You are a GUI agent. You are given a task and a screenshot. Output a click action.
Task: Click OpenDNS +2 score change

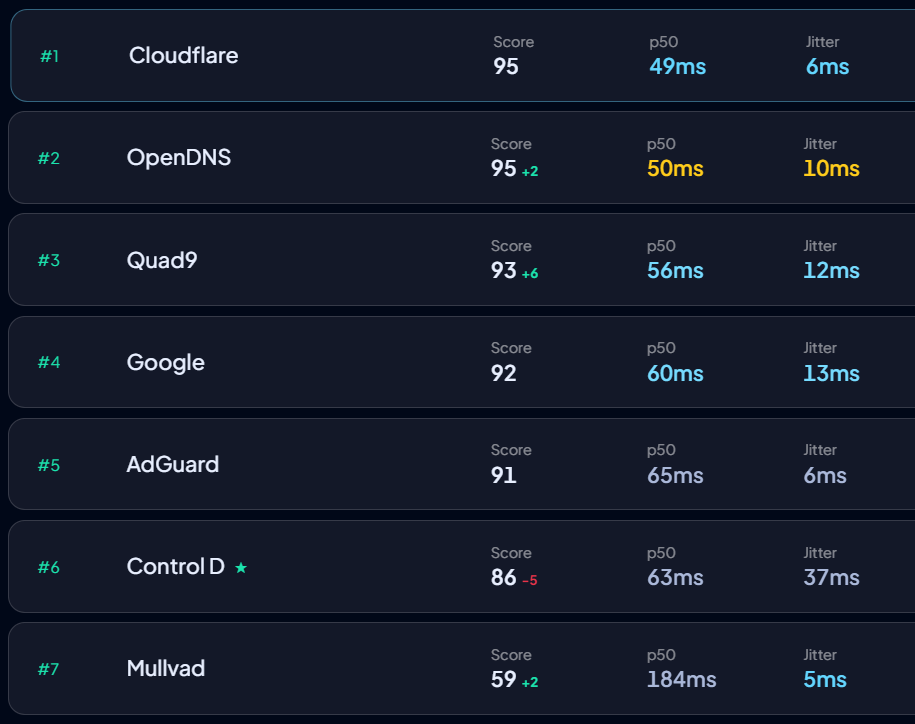pyautogui.click(x=530, y=172)
